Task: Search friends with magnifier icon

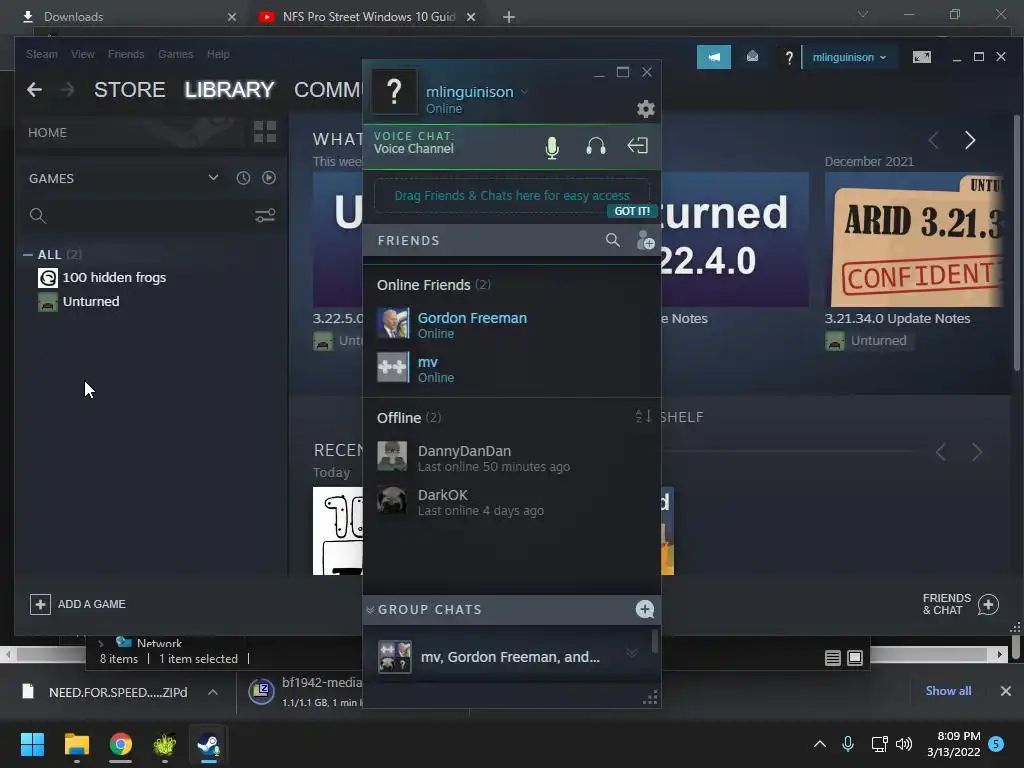Action: tap(613, 240)
